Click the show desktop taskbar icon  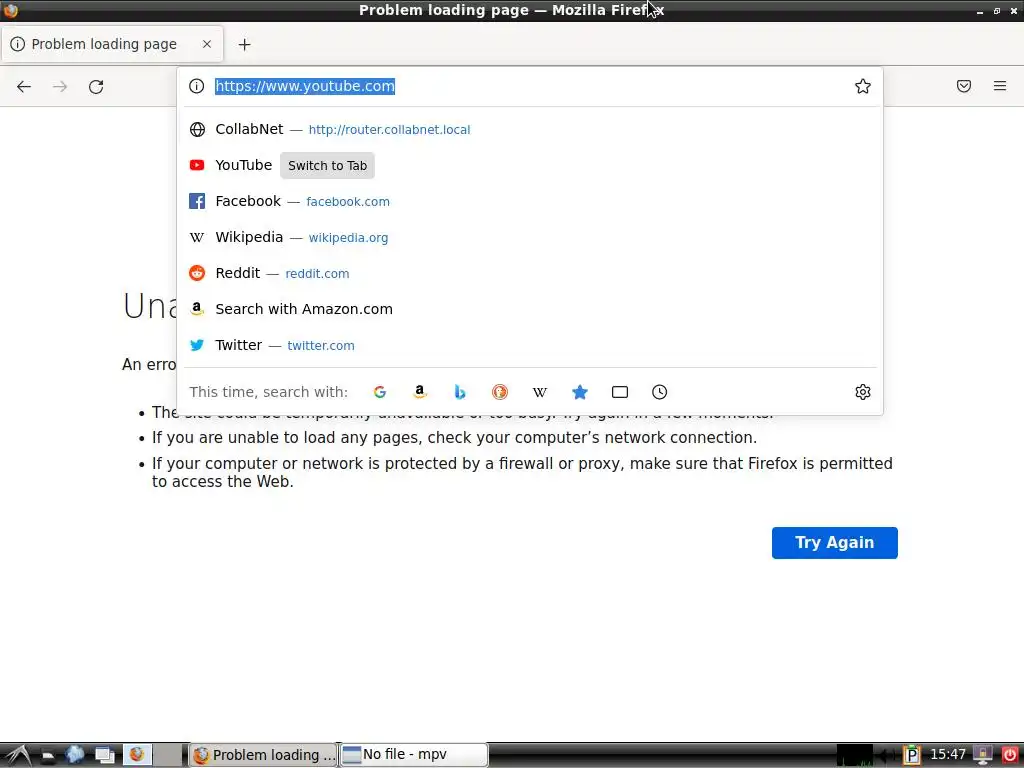104,756
